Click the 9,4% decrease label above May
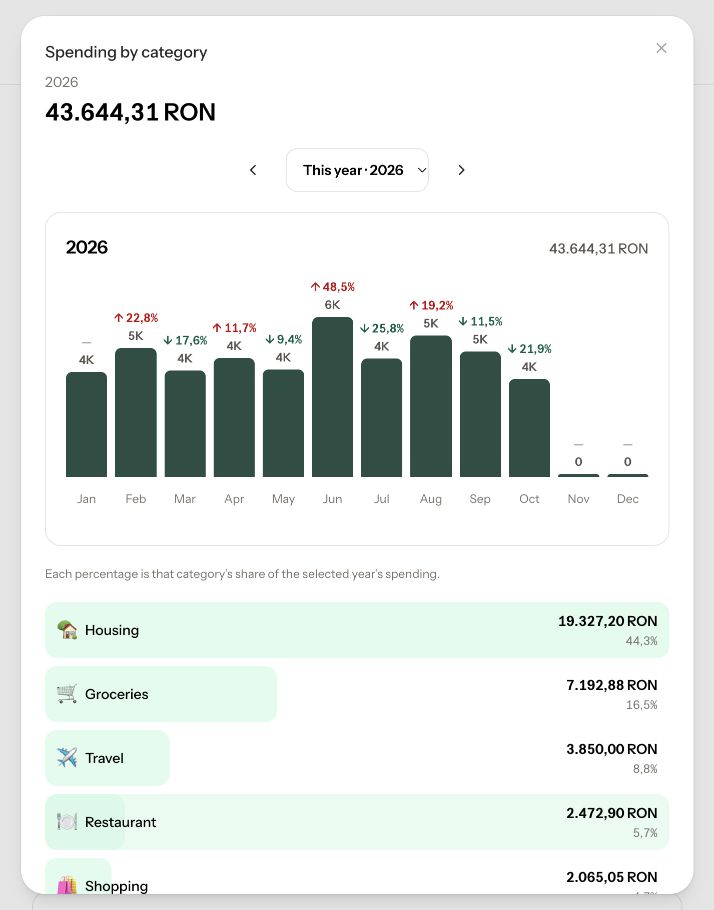The width and height of the screenshot is (714, 910). point(284,340)
